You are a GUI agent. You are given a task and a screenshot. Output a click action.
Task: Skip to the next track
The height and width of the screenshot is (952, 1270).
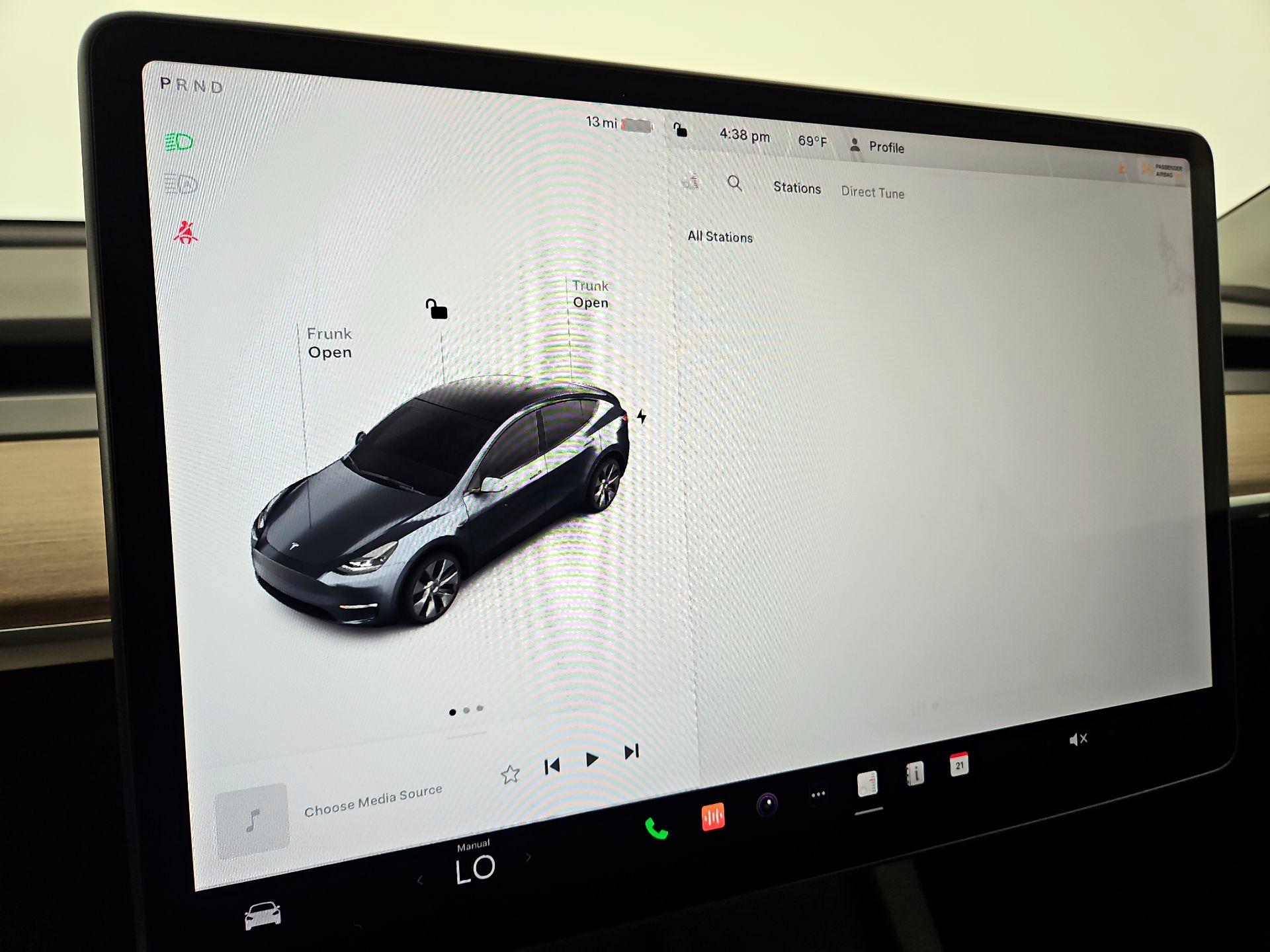click(x=632, y=752)
